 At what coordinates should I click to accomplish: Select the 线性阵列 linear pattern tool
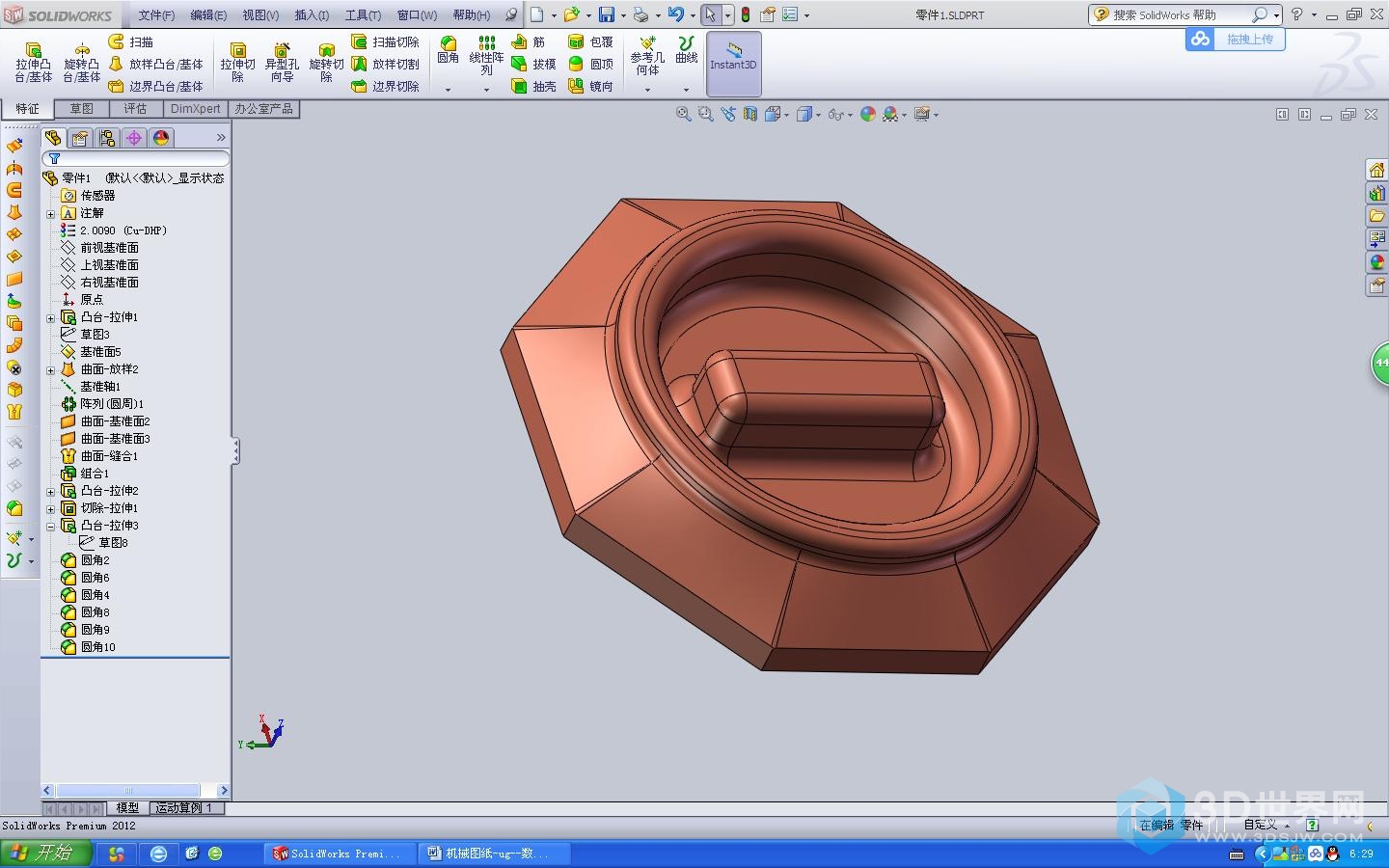[486, 56]
